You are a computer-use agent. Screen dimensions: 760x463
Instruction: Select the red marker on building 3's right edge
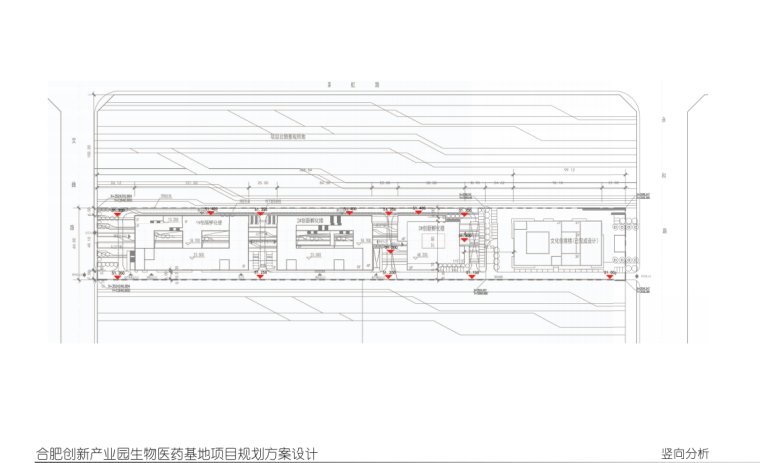click(x=462, y=238)
